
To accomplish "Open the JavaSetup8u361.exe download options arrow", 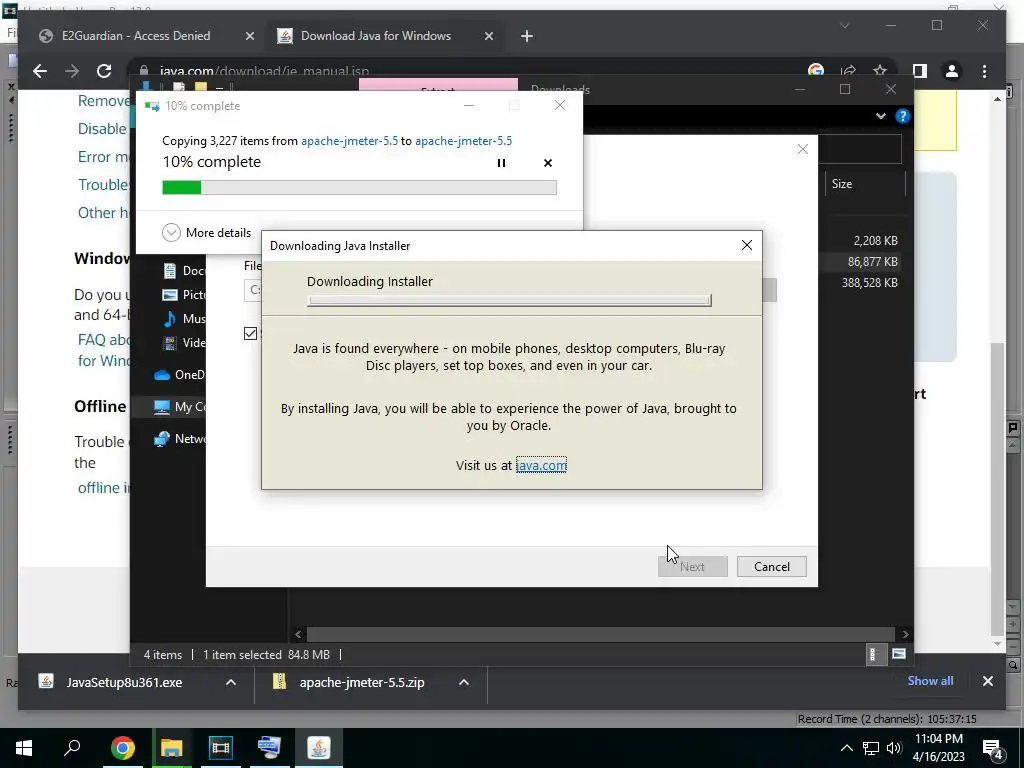I will coord(231,682).
